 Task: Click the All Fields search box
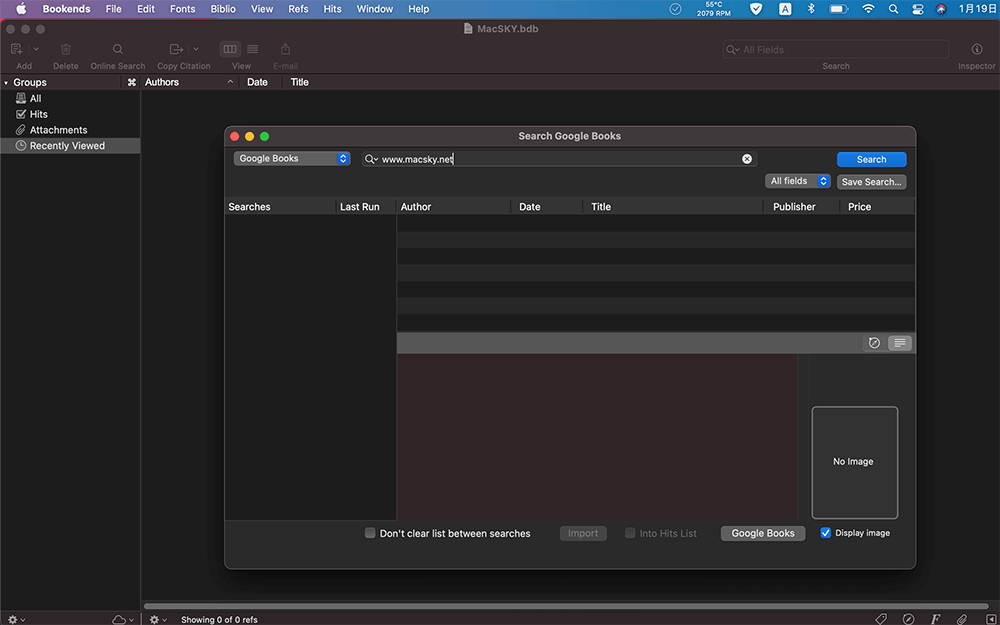point(835,50)
